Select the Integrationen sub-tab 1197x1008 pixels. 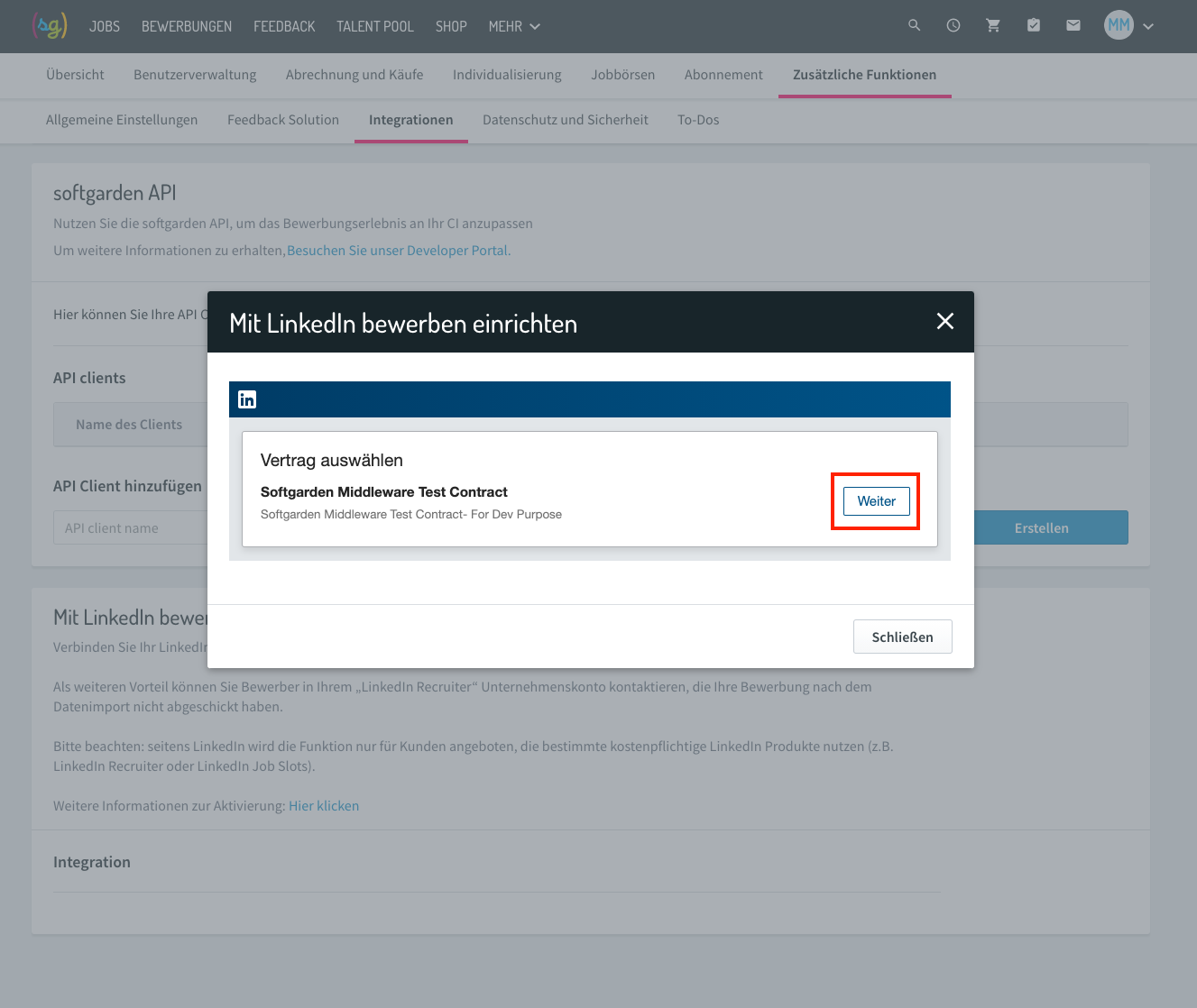[x=411, y=120]
